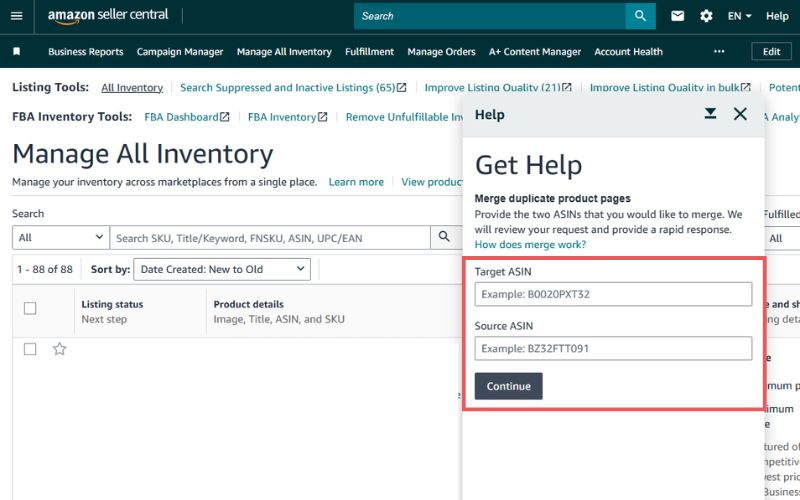
Task: Click the Amazon Seller Central logo
Action: pos(108,16)
